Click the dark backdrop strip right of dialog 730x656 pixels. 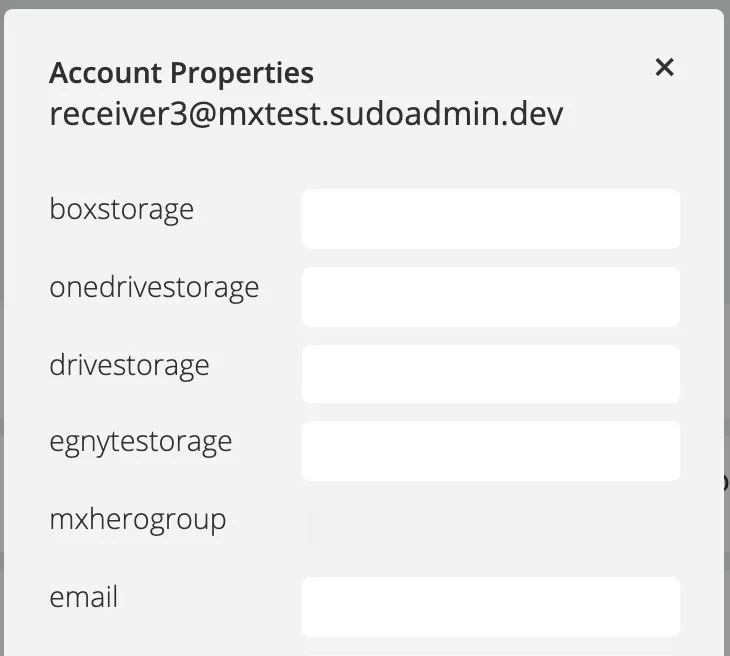(x=727, y=300)
